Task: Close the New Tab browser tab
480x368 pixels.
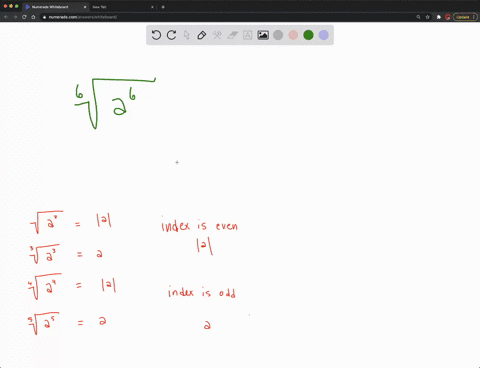Action: click(152, 7)
